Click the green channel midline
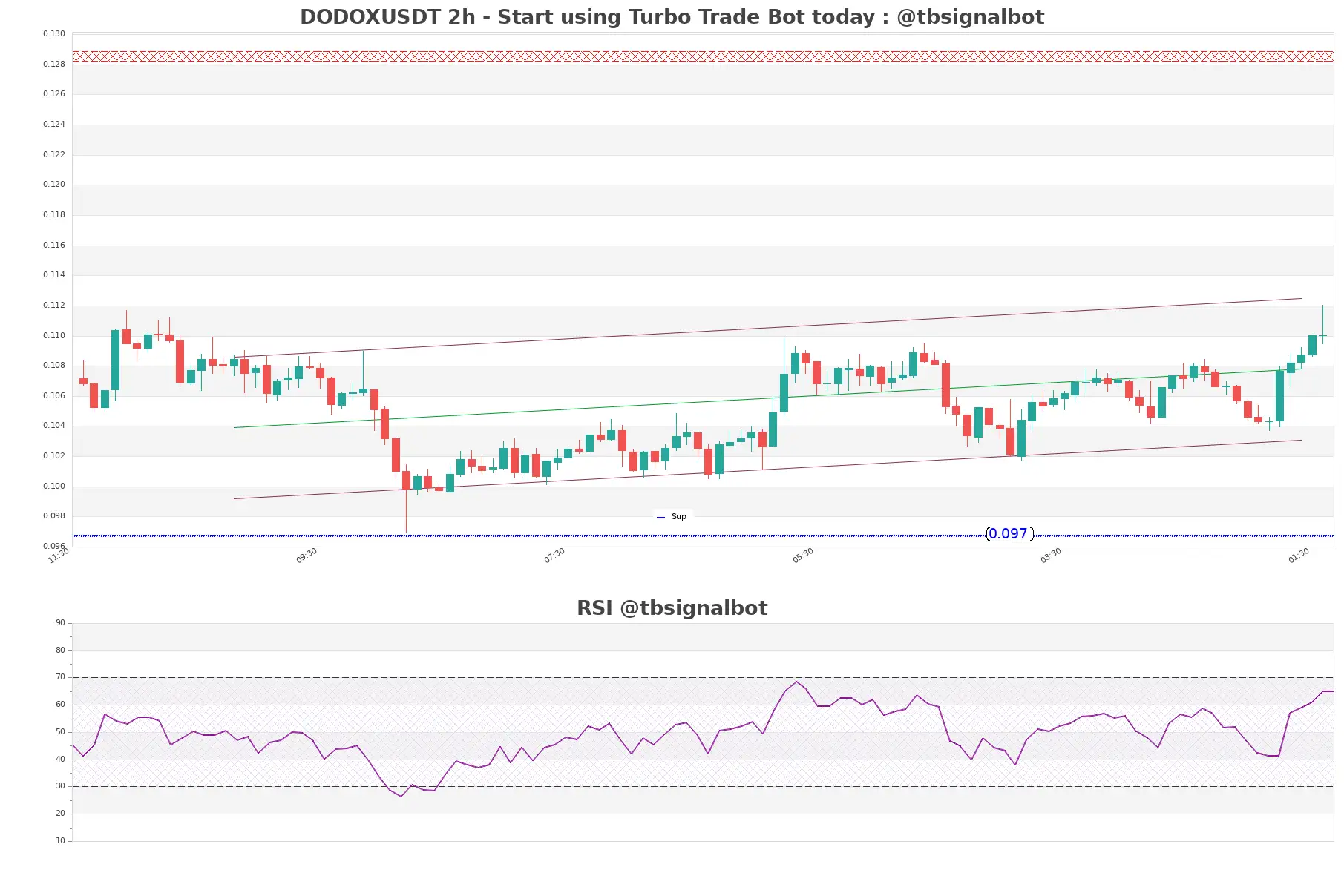The width and height of the screenshot is (1344, 896). click(x=767, y=399)
